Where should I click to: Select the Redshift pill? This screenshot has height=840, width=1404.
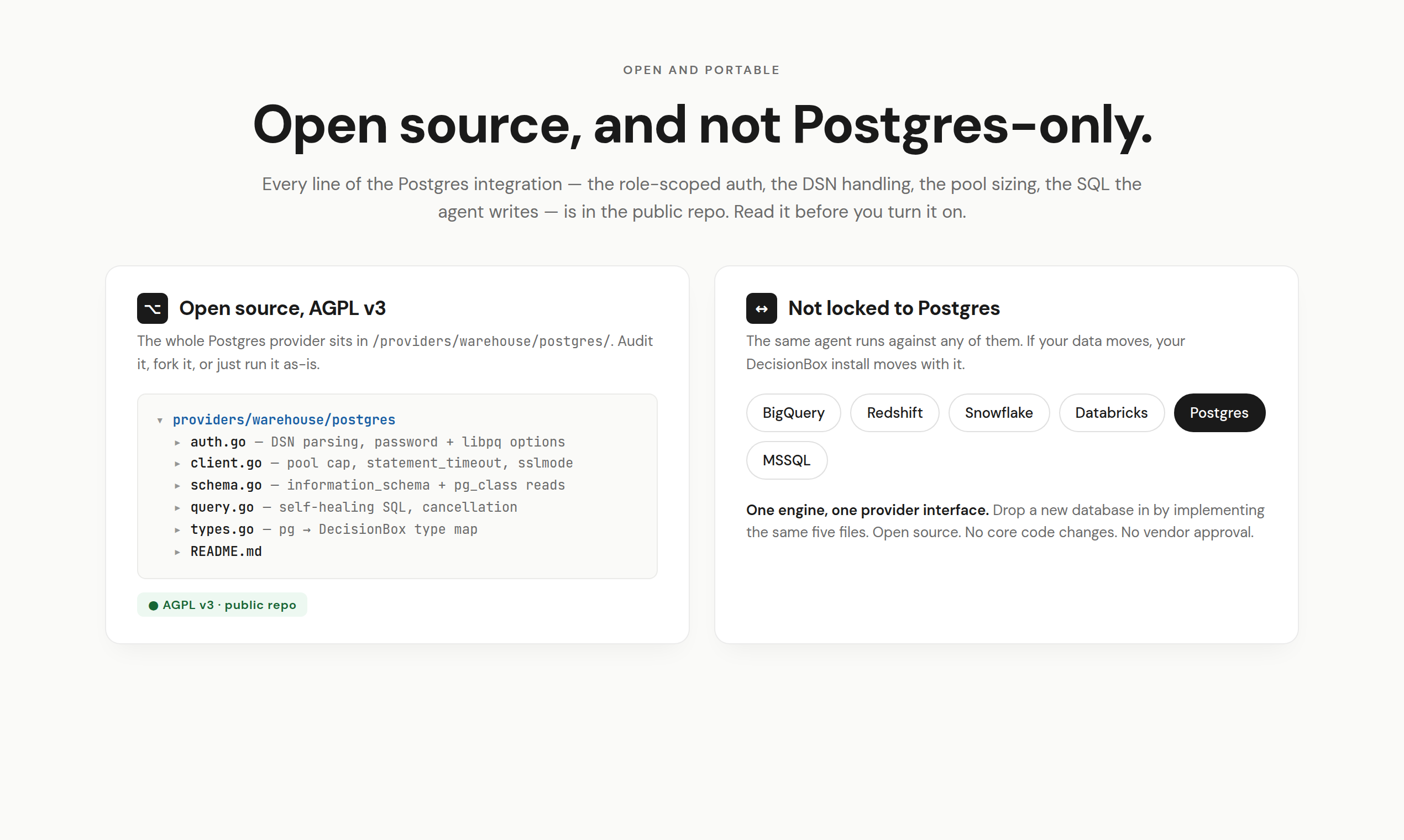[x=894, y=413]
